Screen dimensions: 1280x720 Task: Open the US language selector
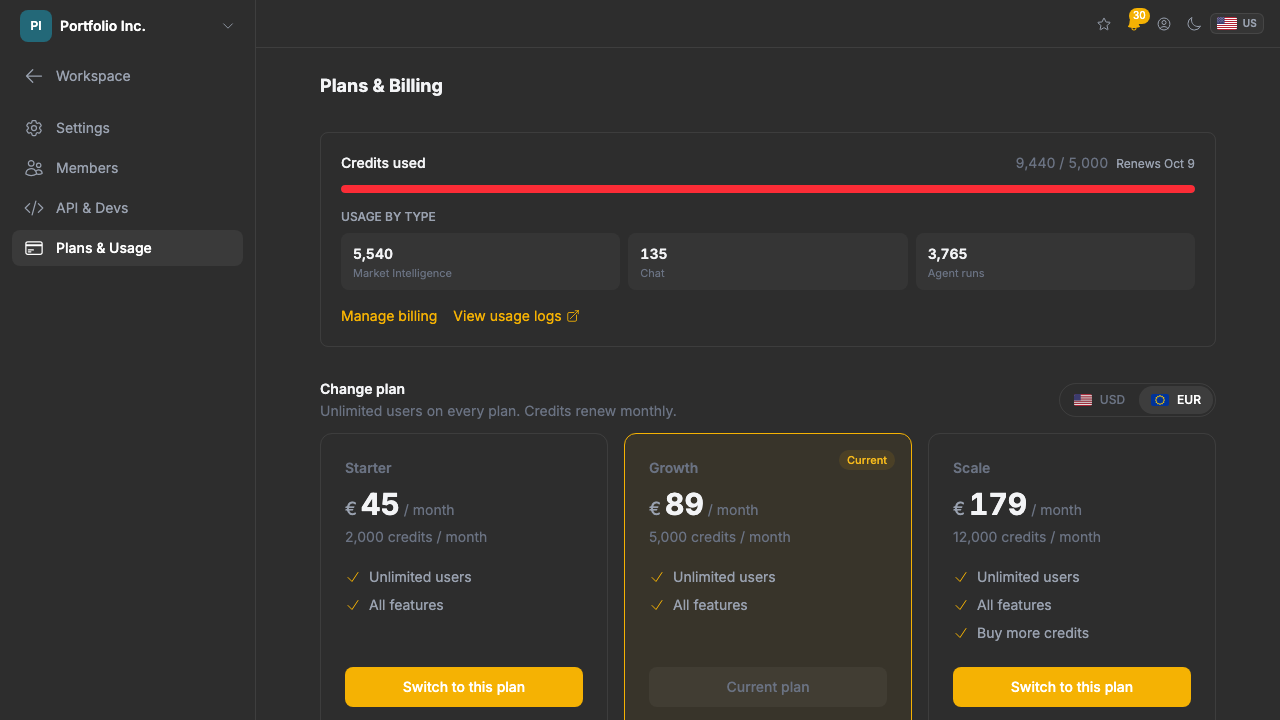tap(1237, 24)
